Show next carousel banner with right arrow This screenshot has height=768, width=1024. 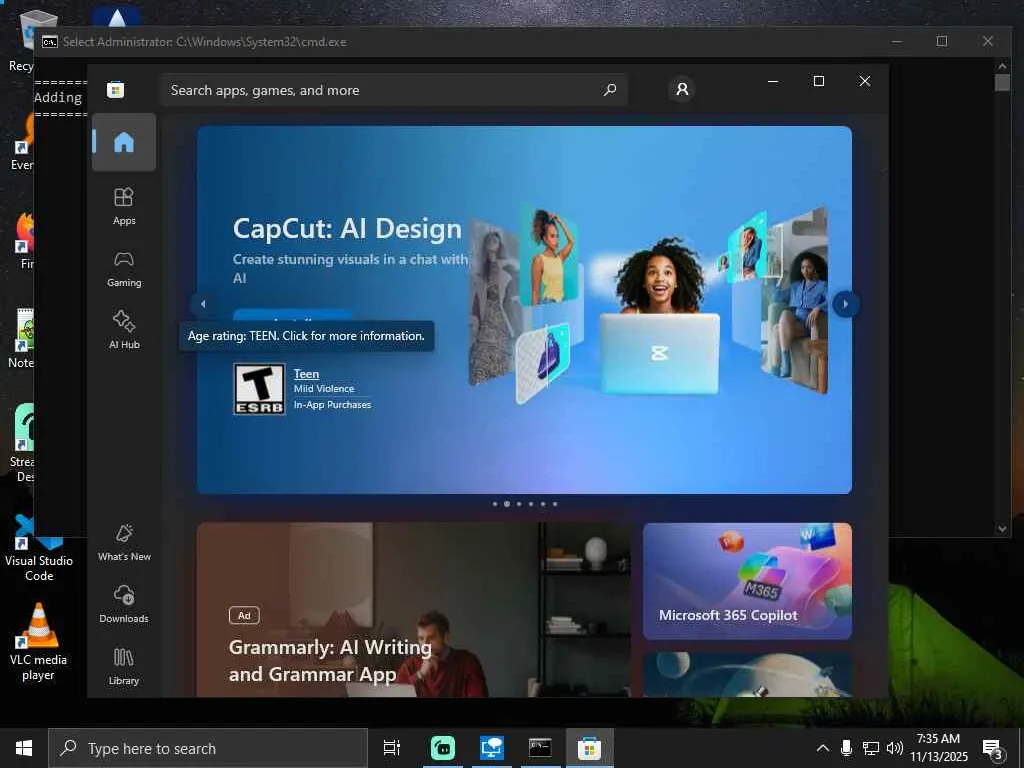click(x=845, y=304)
